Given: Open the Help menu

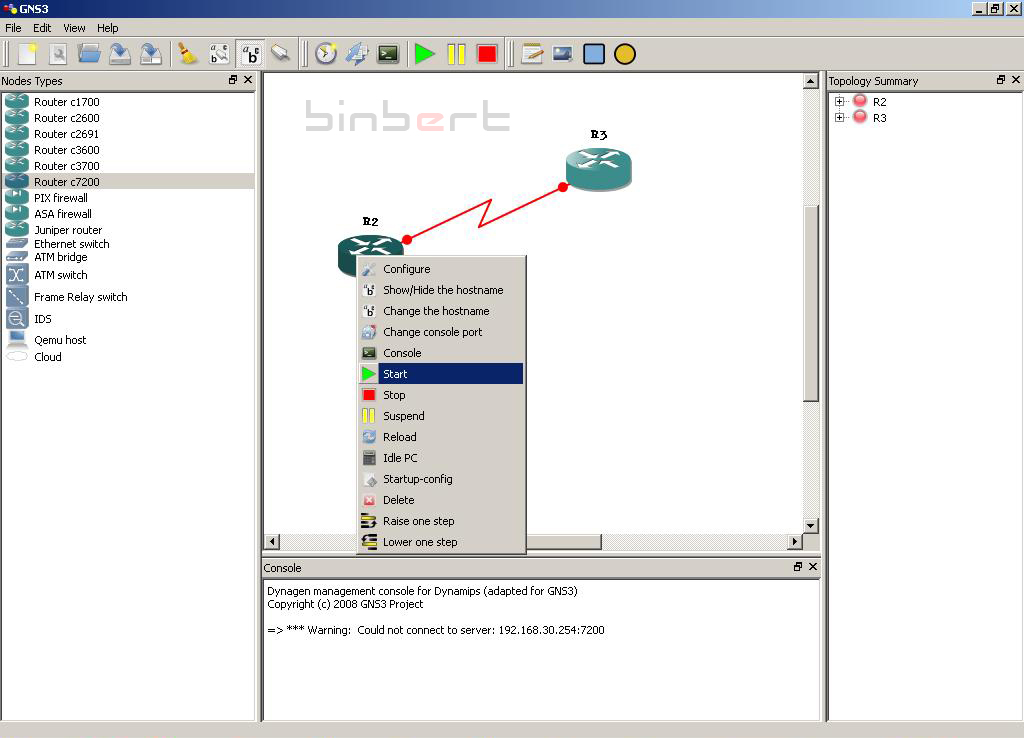Looking at the screenshot, I should click(108, 28).
